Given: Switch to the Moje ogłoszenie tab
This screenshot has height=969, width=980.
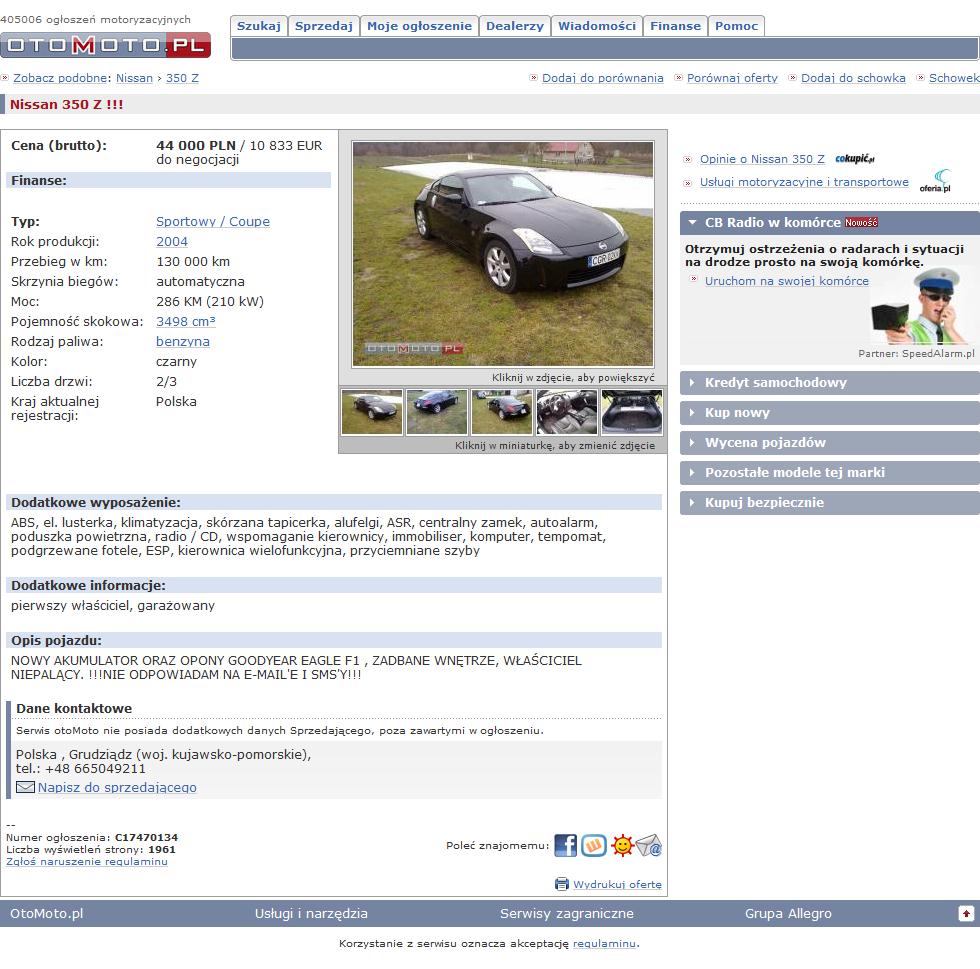Looking at the screenshot, I should [x=419, y=26].
